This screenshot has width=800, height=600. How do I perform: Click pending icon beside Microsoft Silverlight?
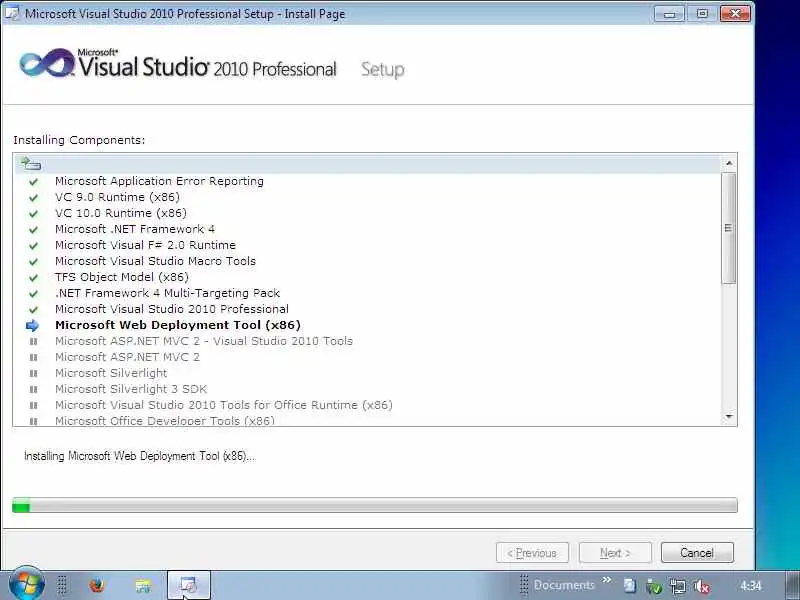coord(33,373)
